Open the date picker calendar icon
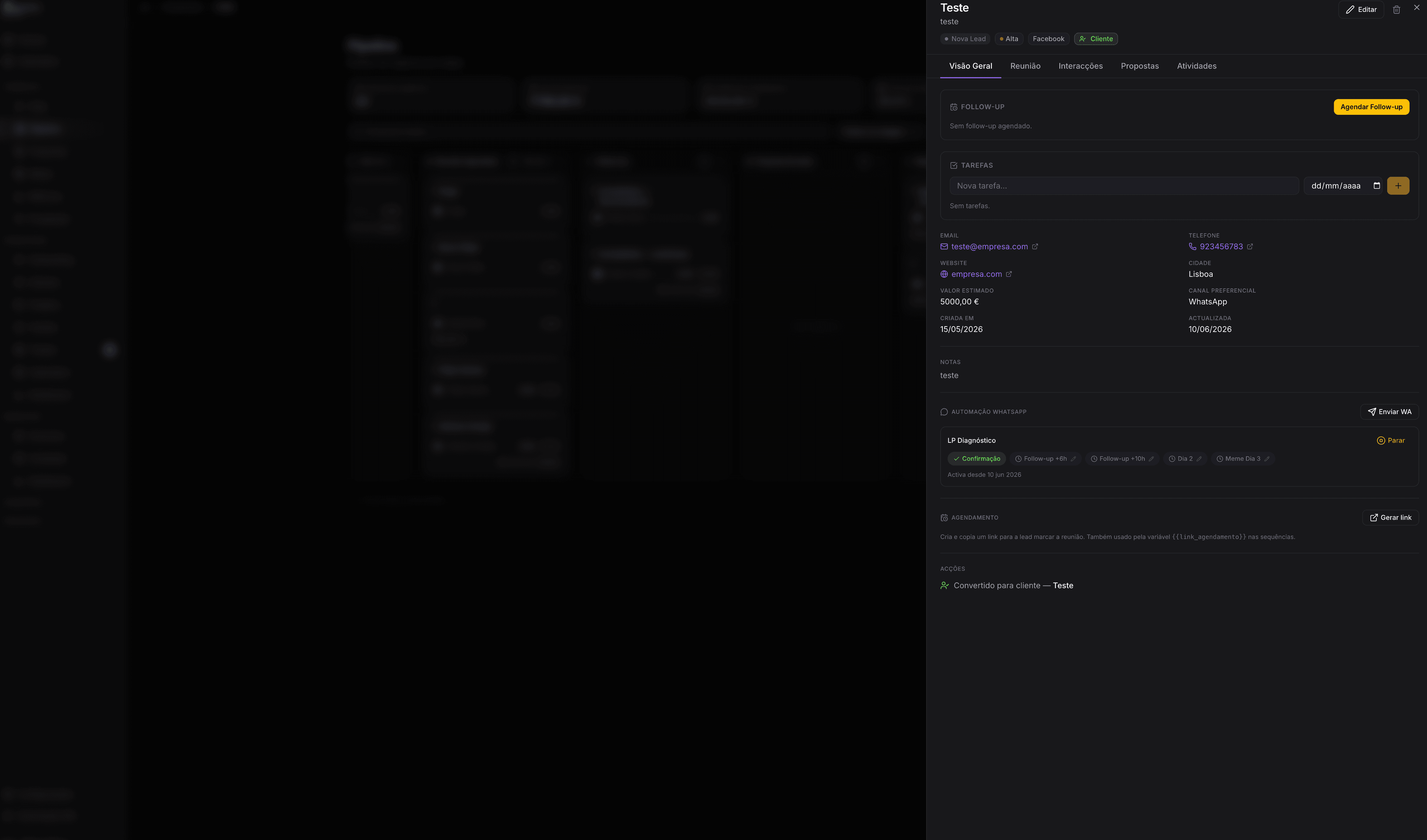This screenshot has width=1427, height=840. [1376, 186]
